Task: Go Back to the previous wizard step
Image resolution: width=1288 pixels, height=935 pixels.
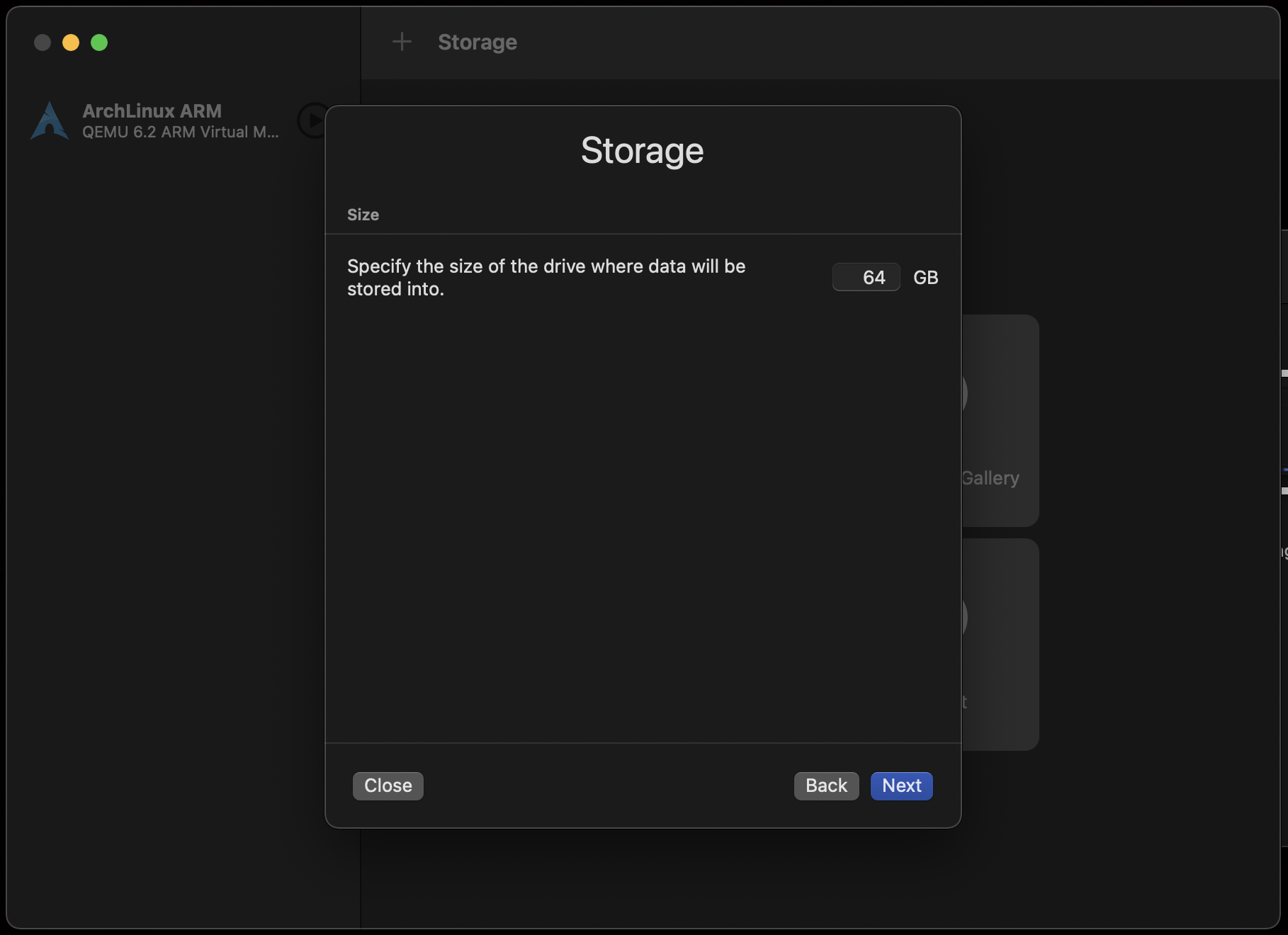Action: point(826,786)
